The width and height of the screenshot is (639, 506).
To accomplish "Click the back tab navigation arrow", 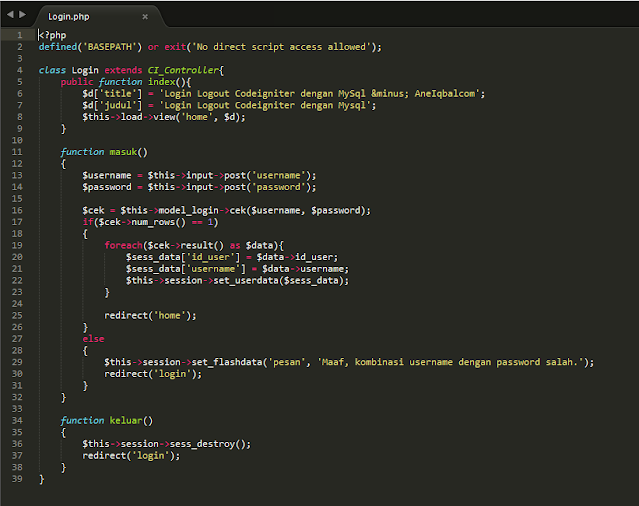I will coord(10,15).
